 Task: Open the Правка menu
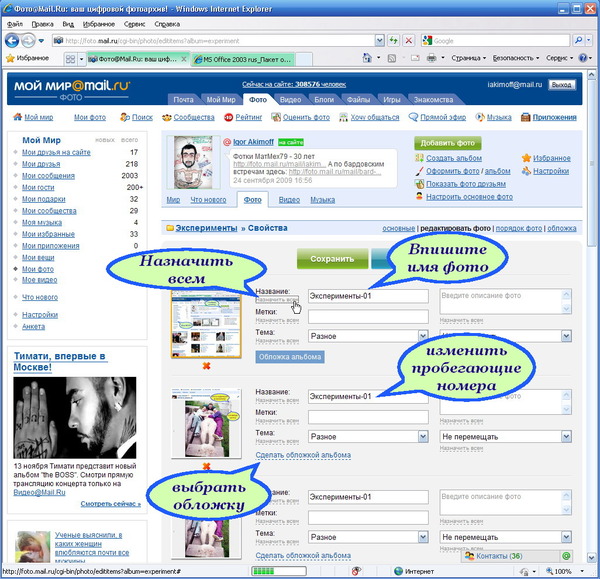point(42,24)
